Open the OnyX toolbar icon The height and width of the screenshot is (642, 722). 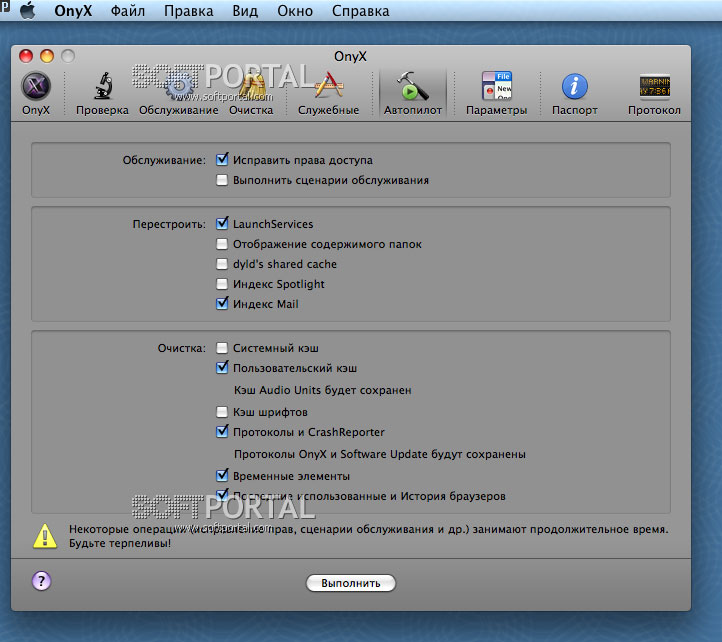(36, 93)
